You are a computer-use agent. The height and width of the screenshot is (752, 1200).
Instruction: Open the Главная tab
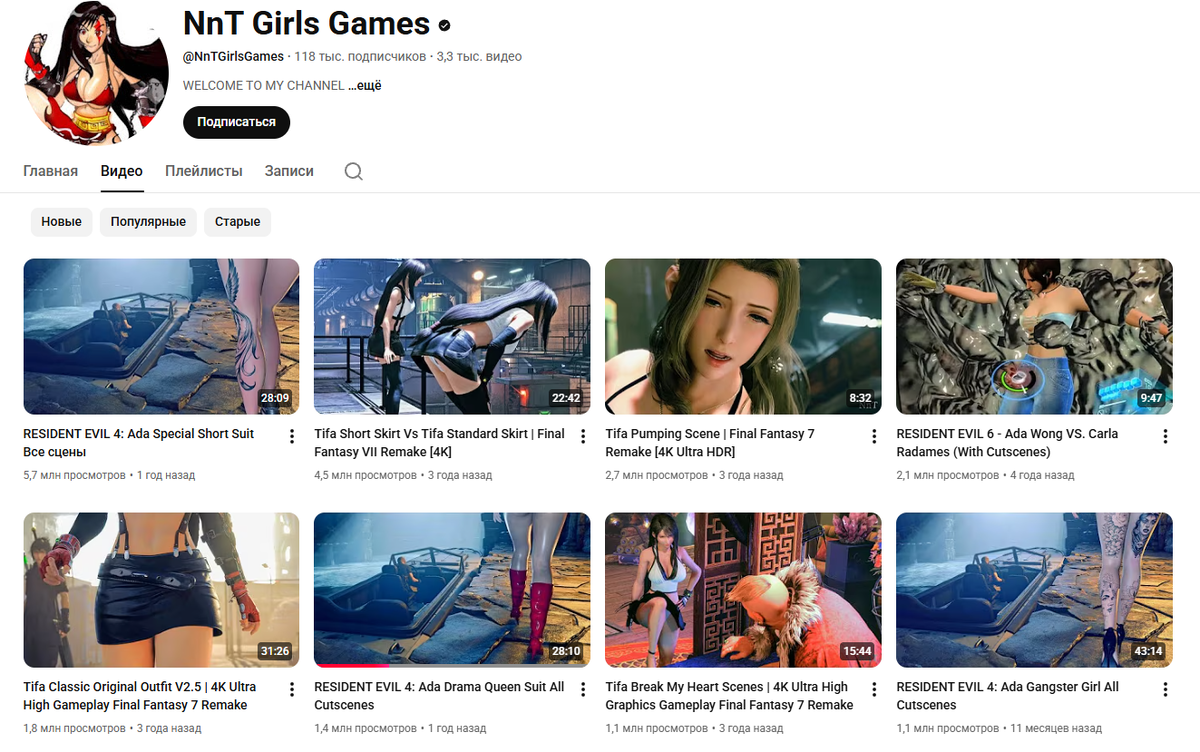50,171
